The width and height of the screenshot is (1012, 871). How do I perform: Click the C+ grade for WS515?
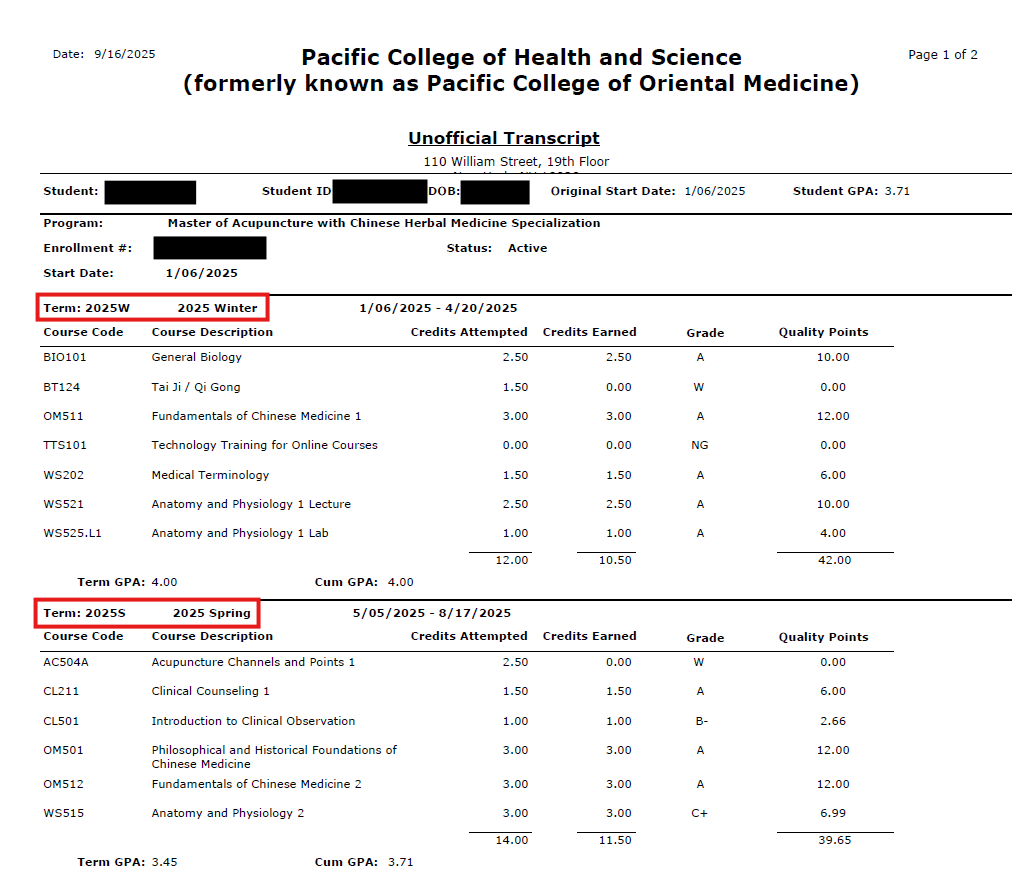point(700,814)
